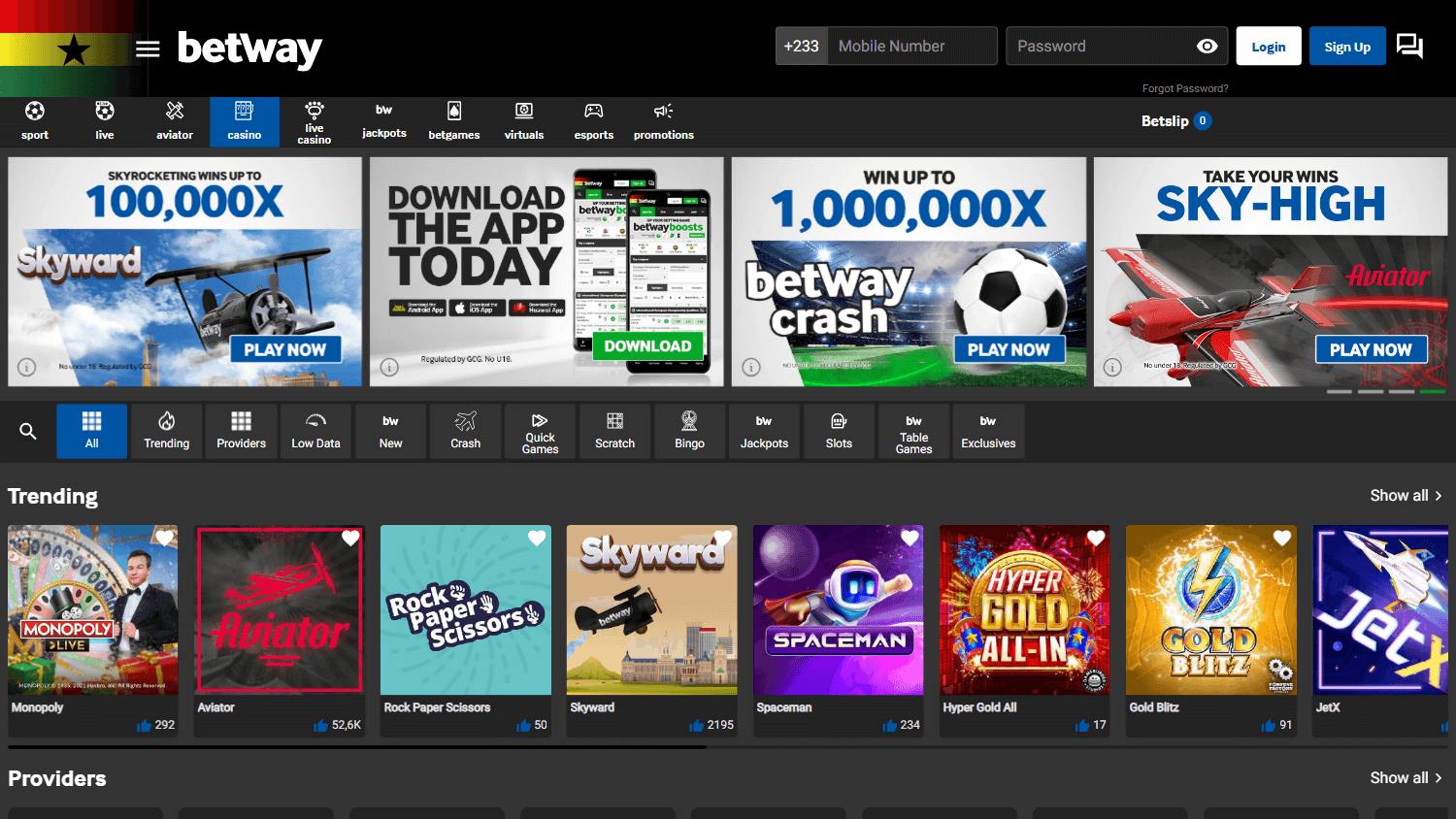Open the JetX game thumbnail
This screenshot has width=1456, height=819.
(1380, 609)
